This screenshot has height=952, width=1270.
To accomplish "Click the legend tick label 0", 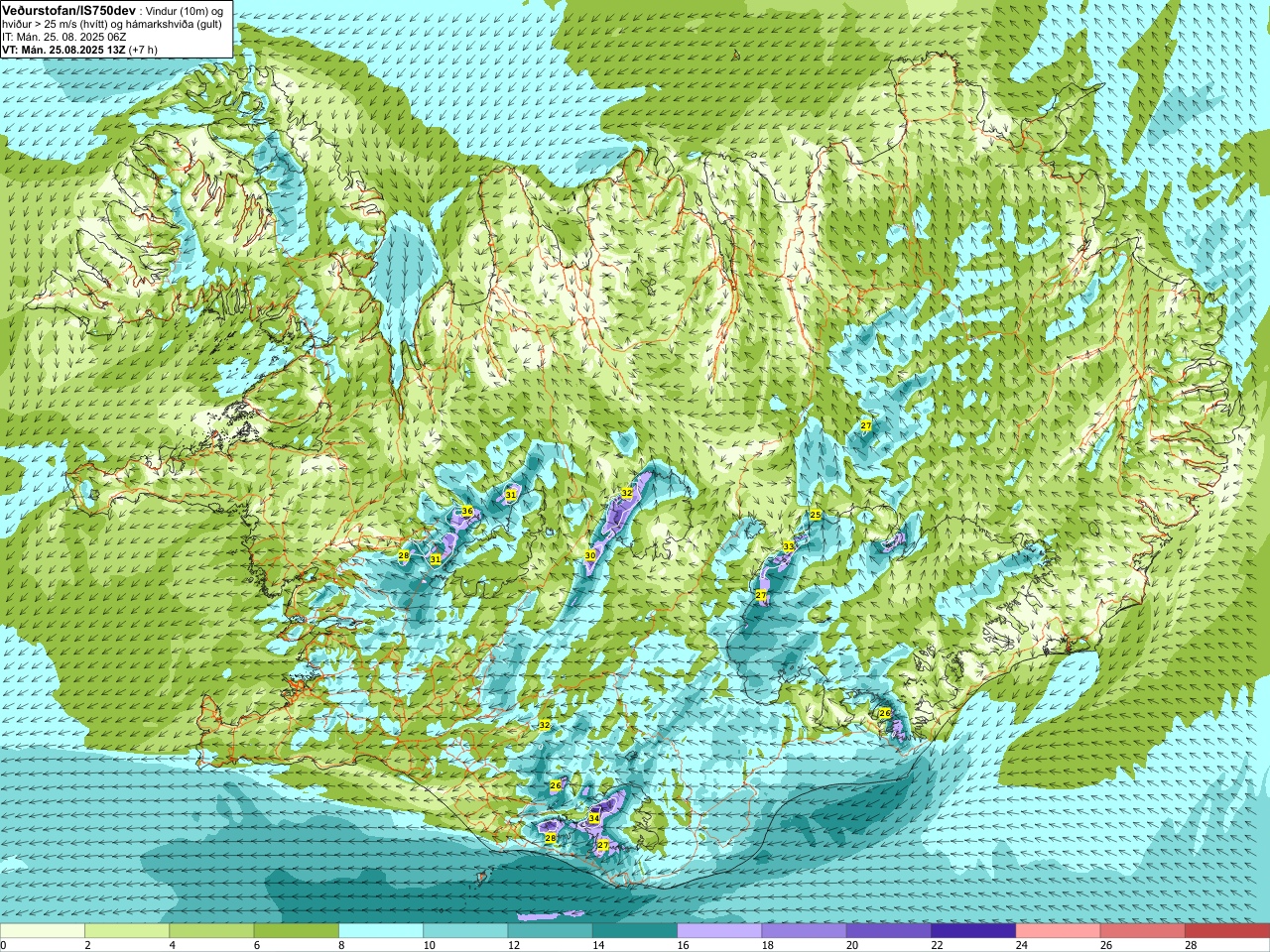I will click(4, 945).
